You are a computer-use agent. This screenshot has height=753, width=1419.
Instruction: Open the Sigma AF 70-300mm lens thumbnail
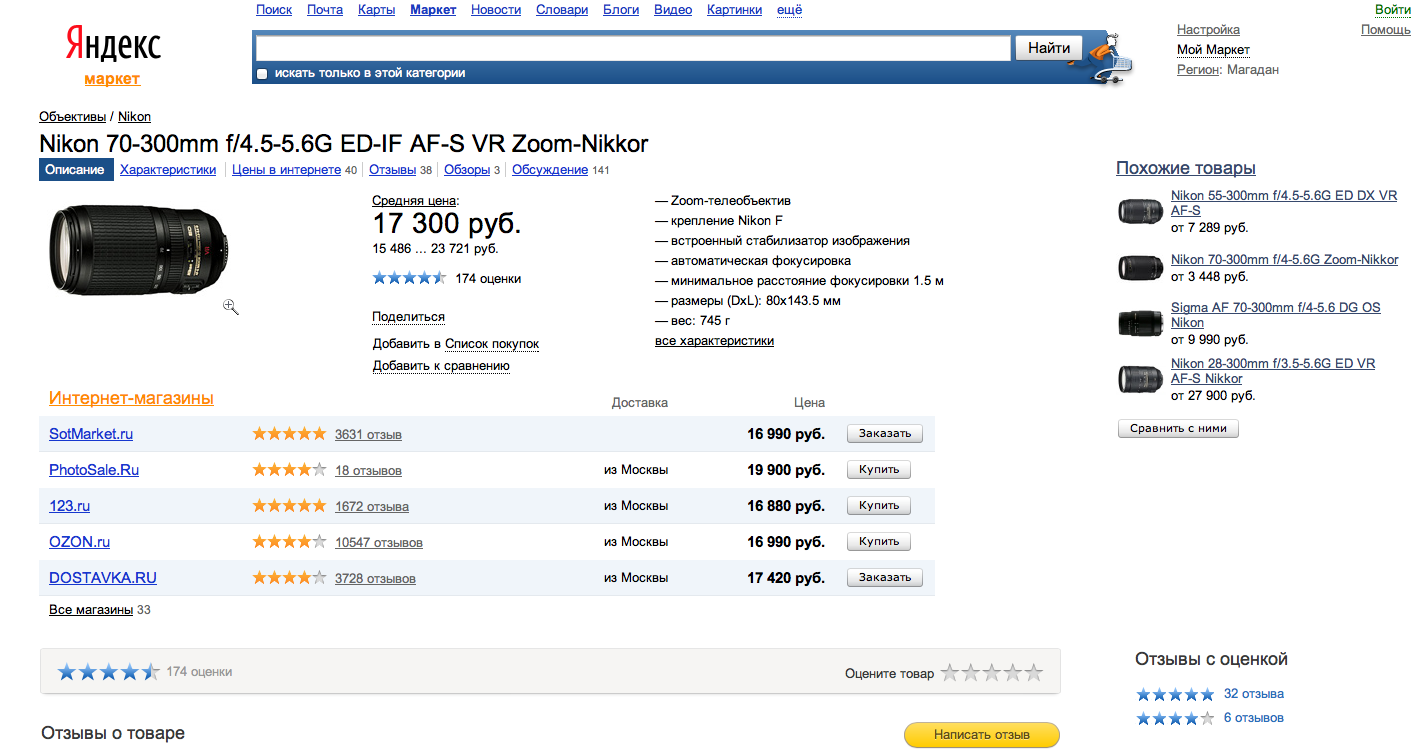click(1139, 323)
